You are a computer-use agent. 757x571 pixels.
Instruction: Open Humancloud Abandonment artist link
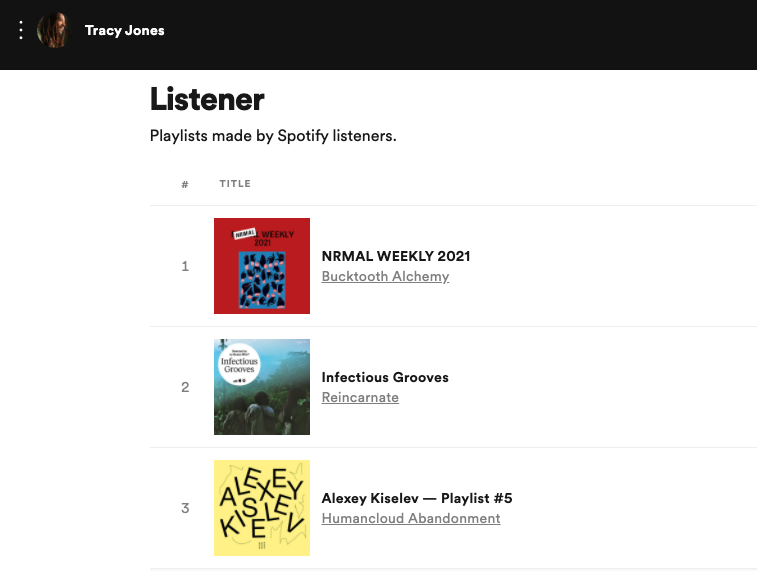[411, 518]
